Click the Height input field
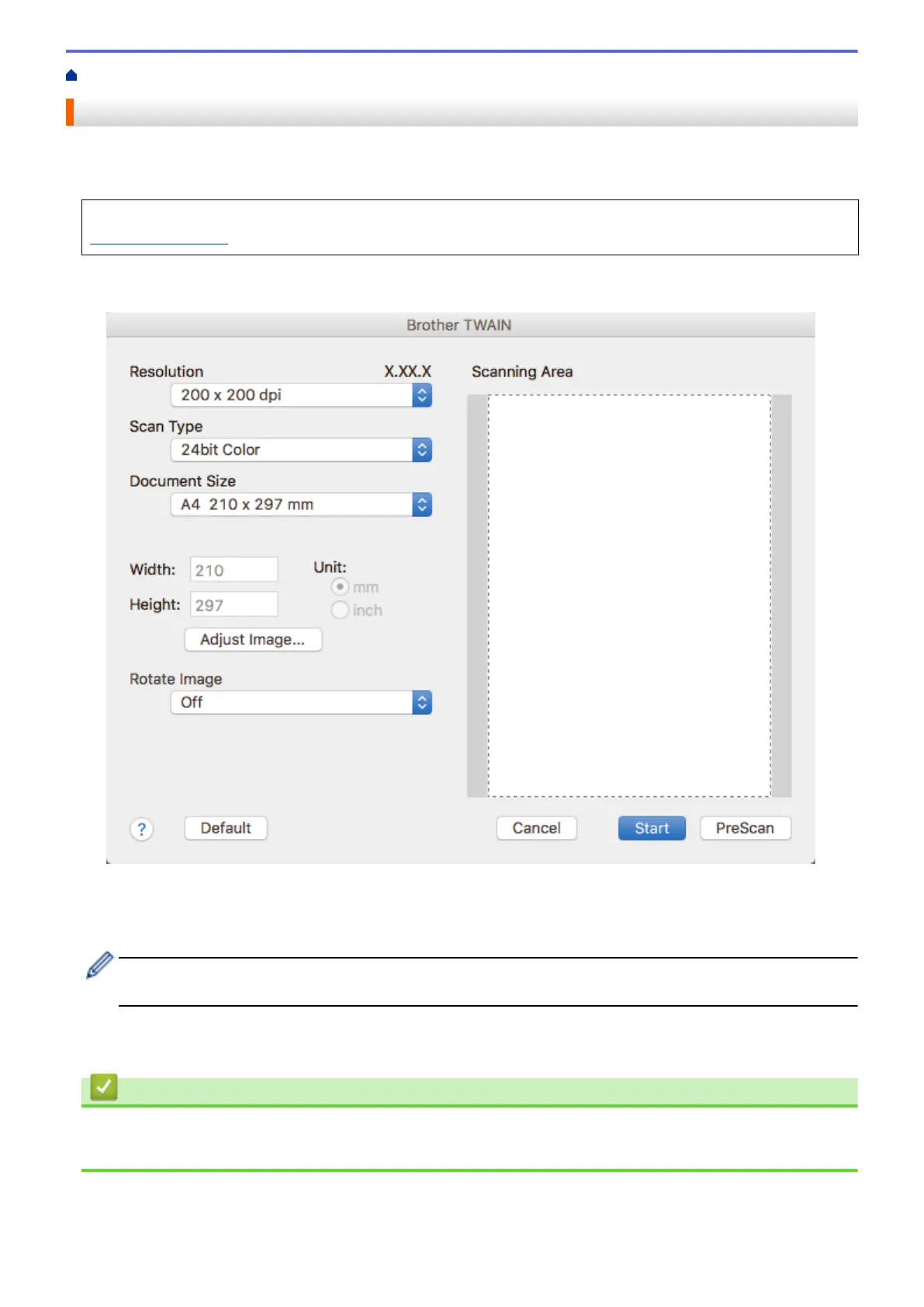This screenshot has height=1307, width=924. point(234,605)
